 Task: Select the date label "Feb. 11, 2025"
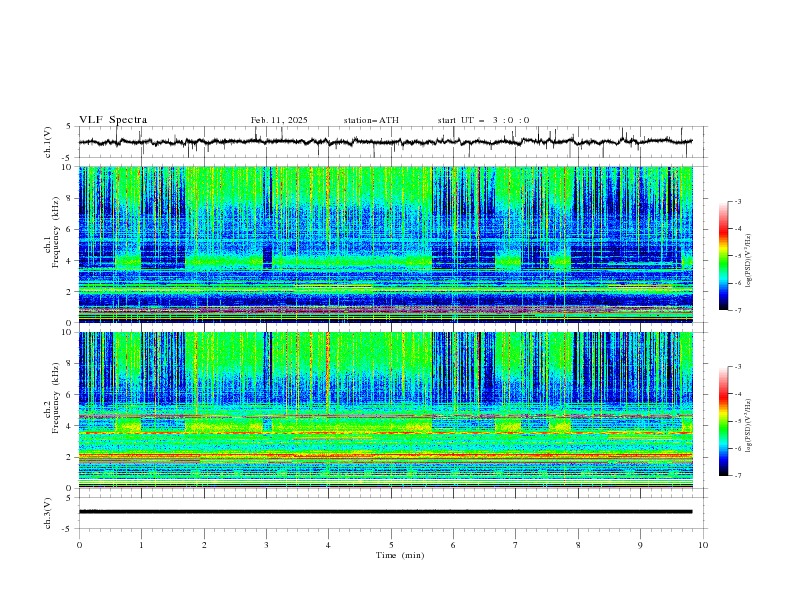point(279,120)
